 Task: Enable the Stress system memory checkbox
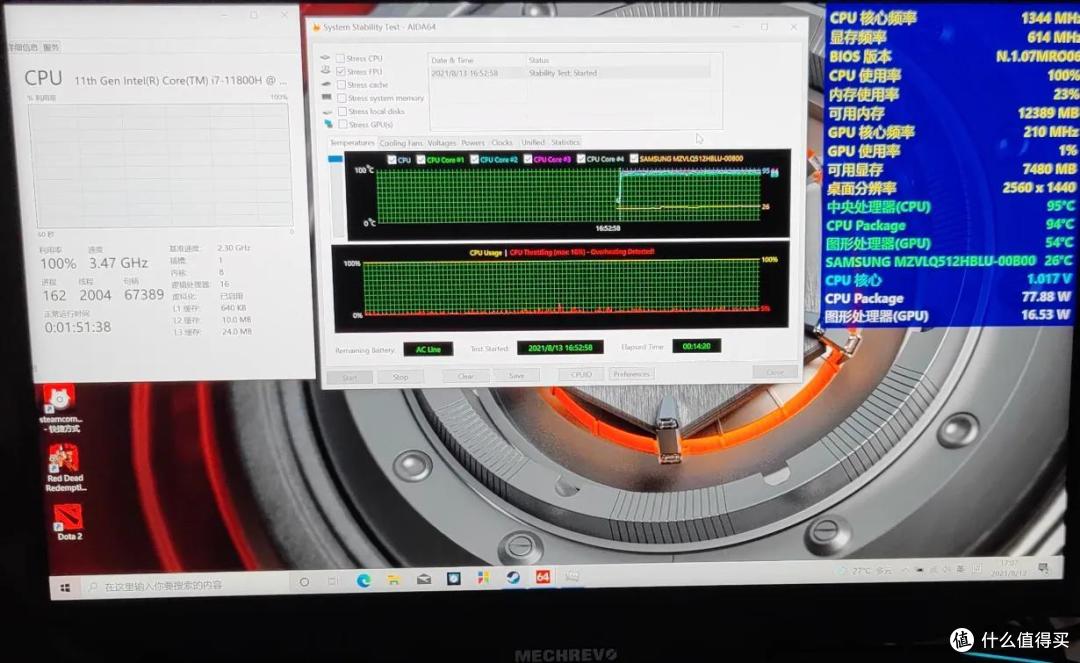[x=342, y=98]
